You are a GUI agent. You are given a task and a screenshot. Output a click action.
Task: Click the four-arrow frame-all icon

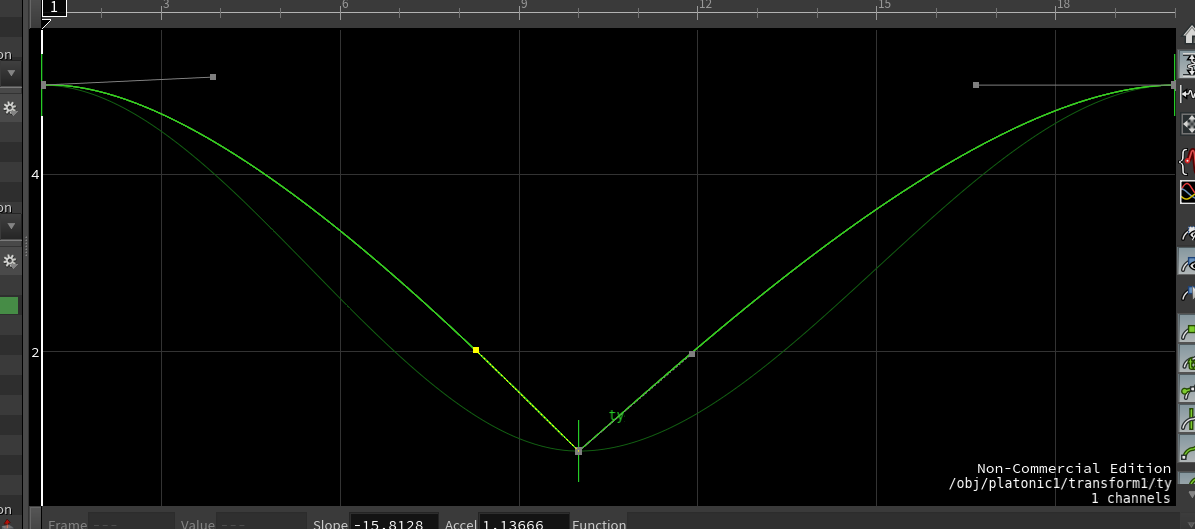coord(1188,124)
